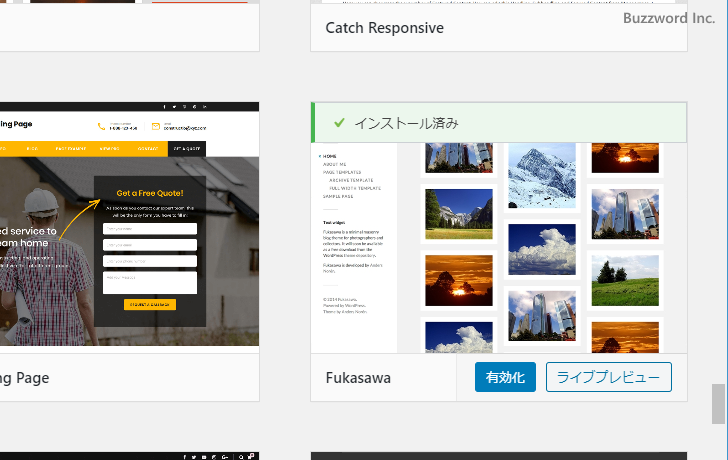Open the Fukasawa theme screenshot thumbnail
This screenshot has width=728, height=460.
tap(499, 248)
